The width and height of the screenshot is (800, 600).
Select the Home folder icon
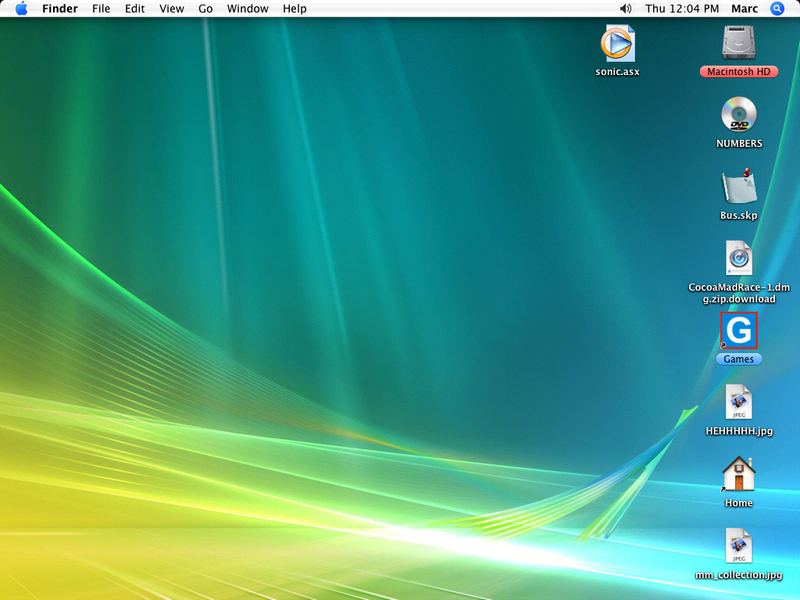point(739,474)
